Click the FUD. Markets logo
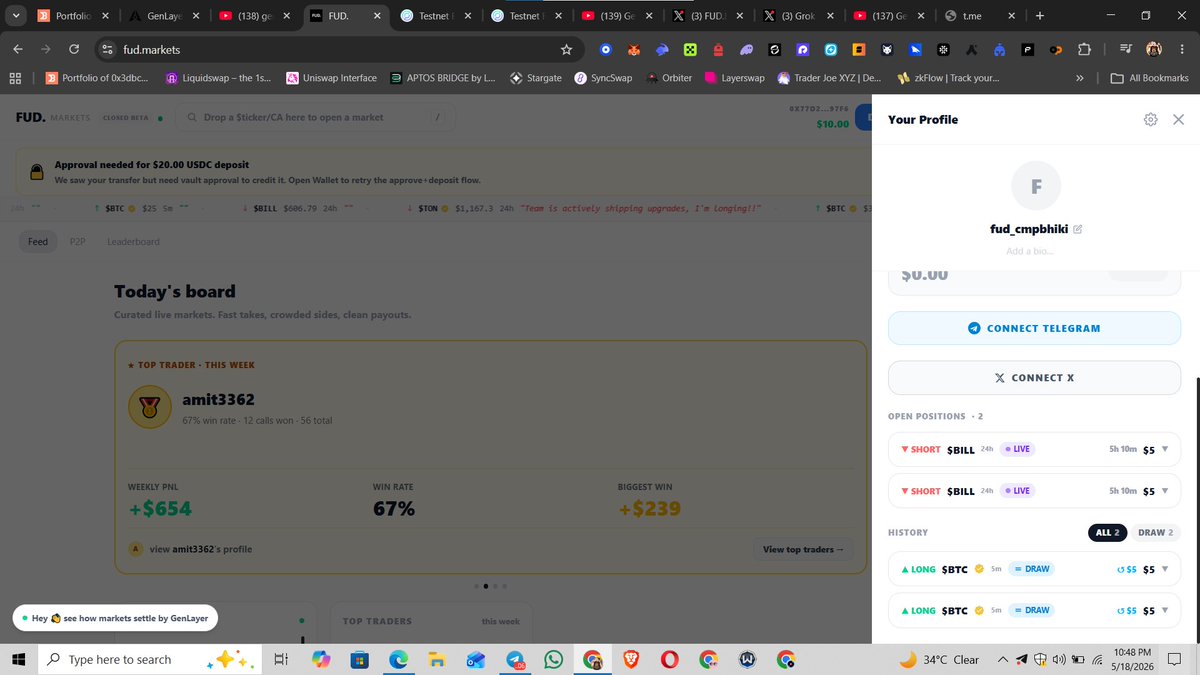The image size is (1200, 675). click(53, 117)
